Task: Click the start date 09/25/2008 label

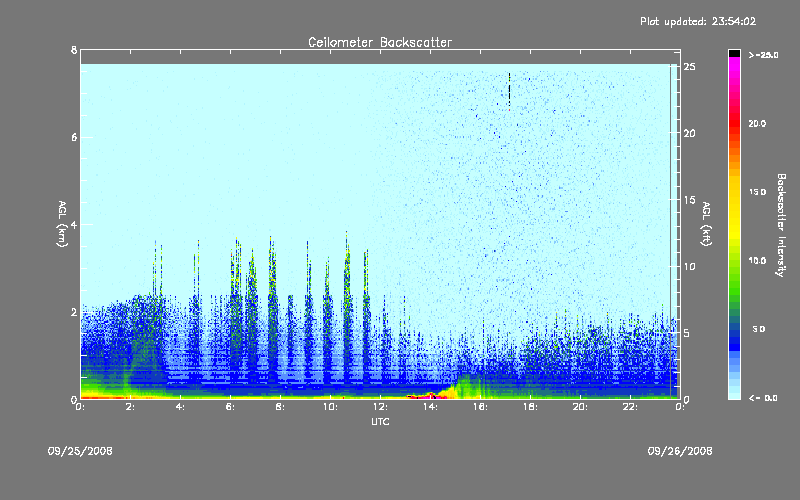Action: tap(80, 451)
